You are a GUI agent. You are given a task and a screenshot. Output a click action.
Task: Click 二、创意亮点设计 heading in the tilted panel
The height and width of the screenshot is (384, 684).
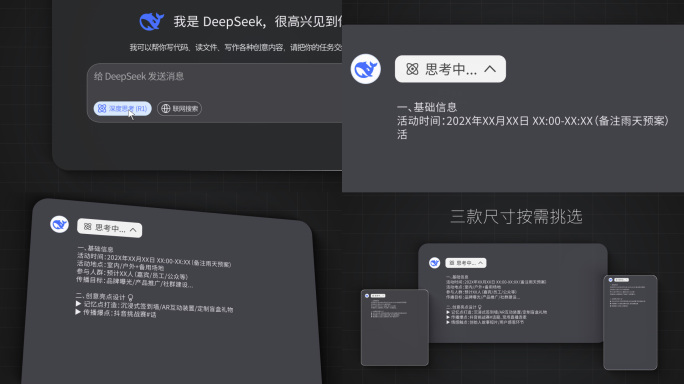tap(101, 296)
